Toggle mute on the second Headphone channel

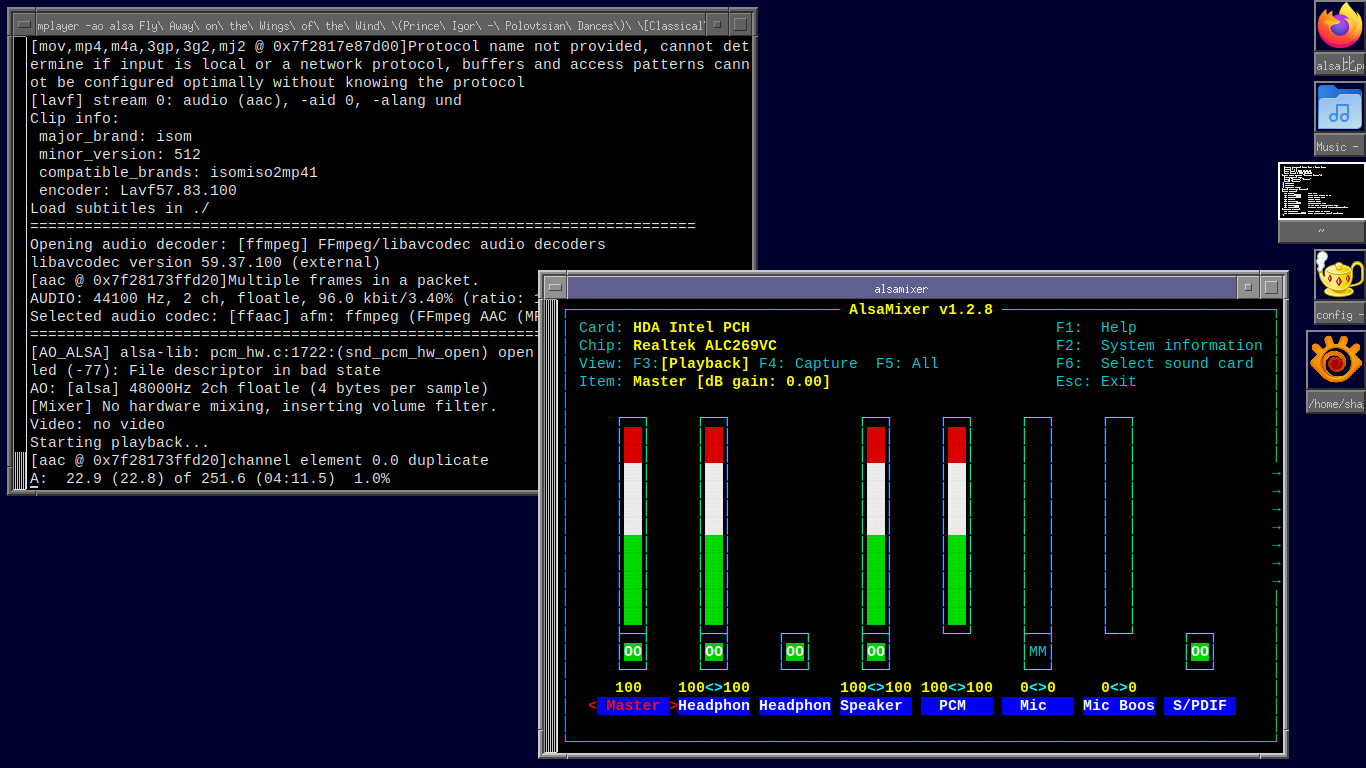tap(795, 652)
